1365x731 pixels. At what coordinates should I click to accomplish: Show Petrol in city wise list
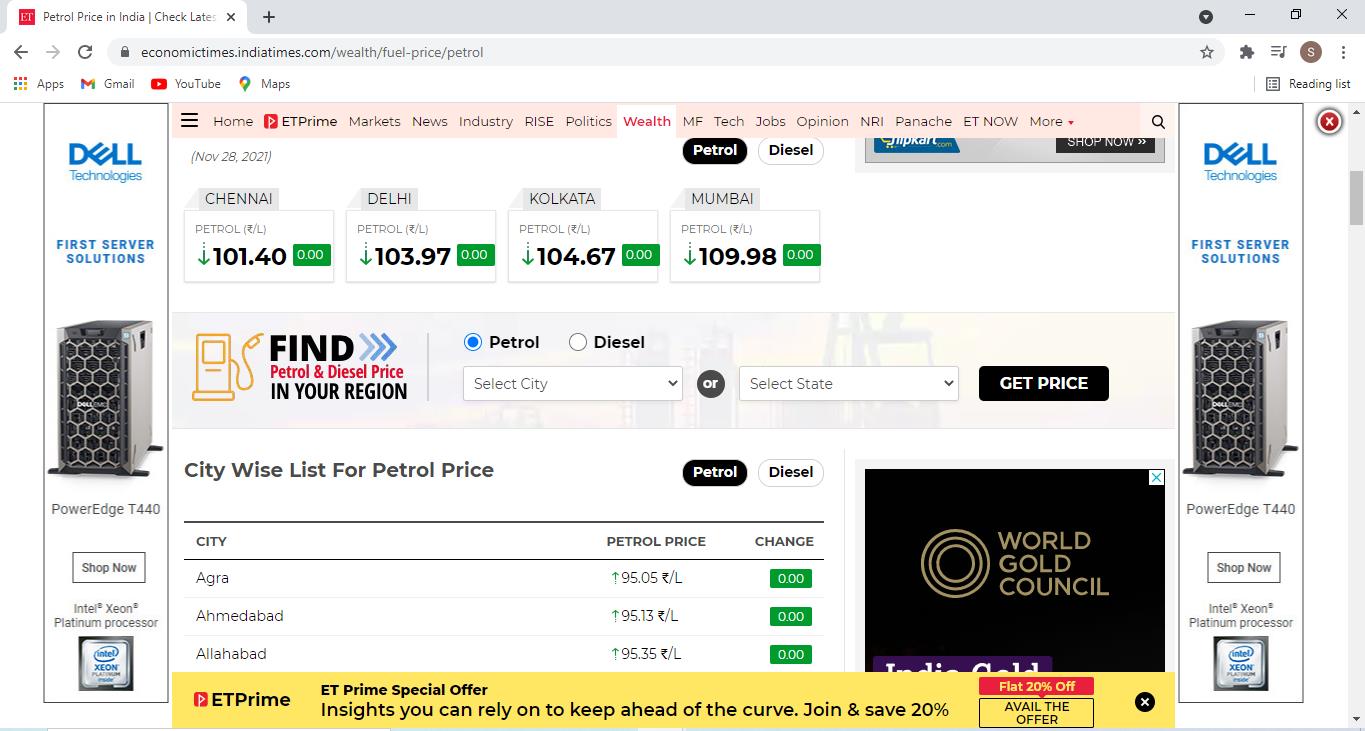(715, 472)
